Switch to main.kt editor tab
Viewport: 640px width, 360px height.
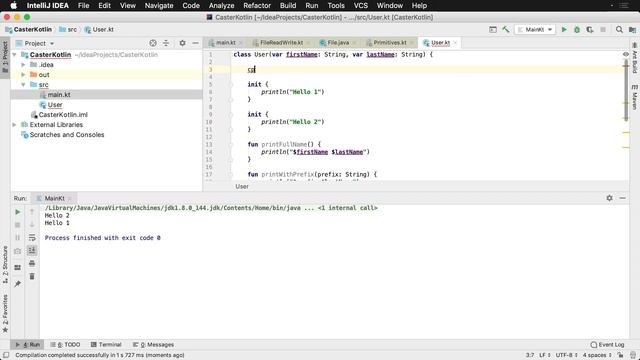tap(225, 42)
